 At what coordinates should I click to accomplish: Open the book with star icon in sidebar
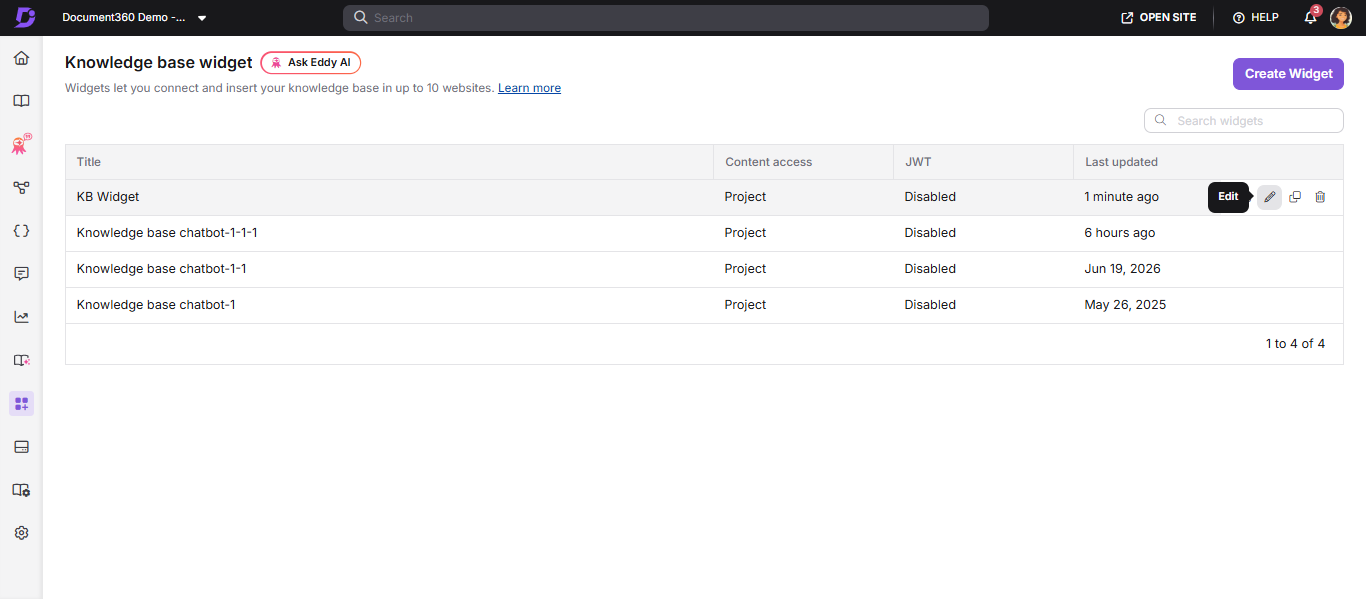point(21,360)
